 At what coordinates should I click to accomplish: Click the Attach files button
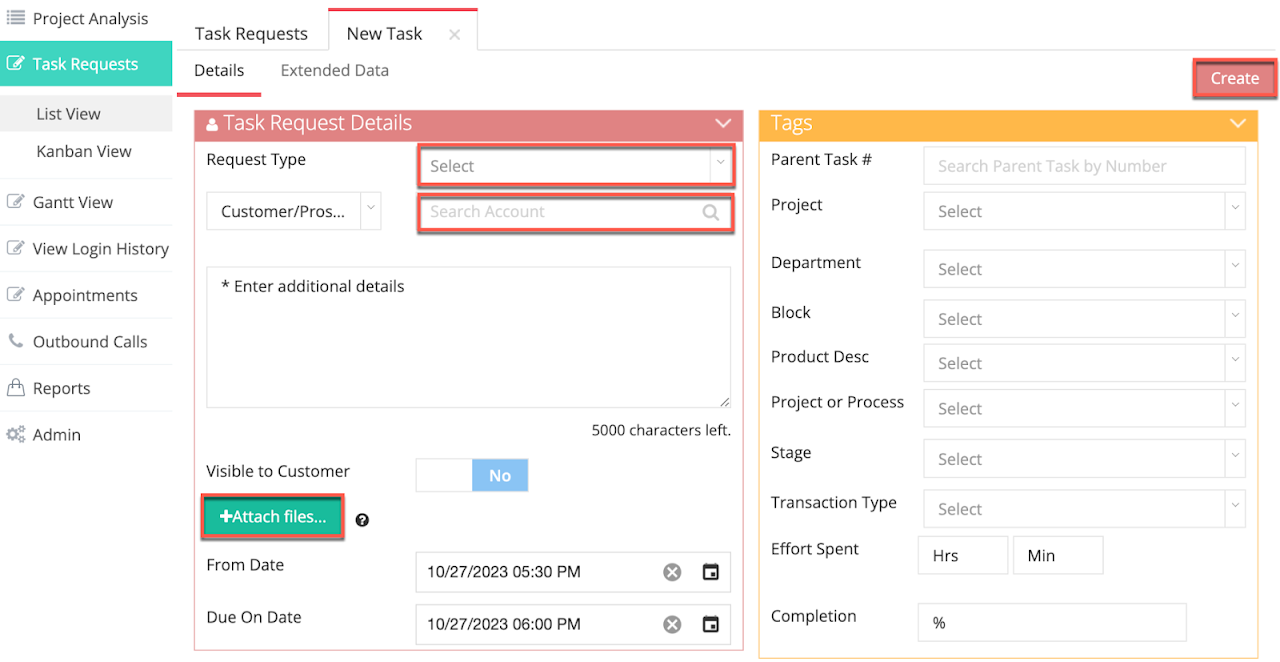[x=273, y=517]
